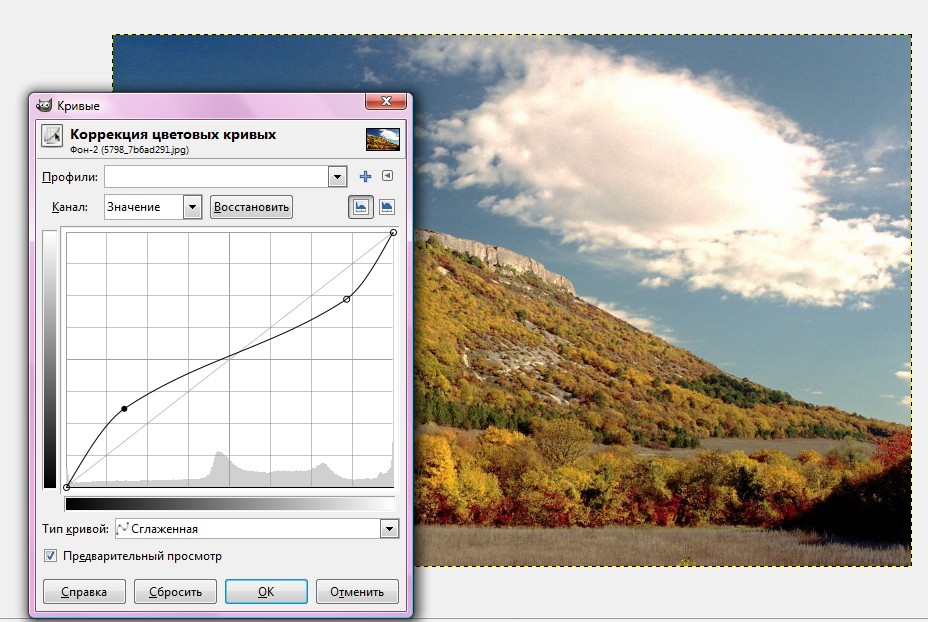928x622 pixels.
Task: Click the image preview thumbnail in the header
Action: coord(383,139)
